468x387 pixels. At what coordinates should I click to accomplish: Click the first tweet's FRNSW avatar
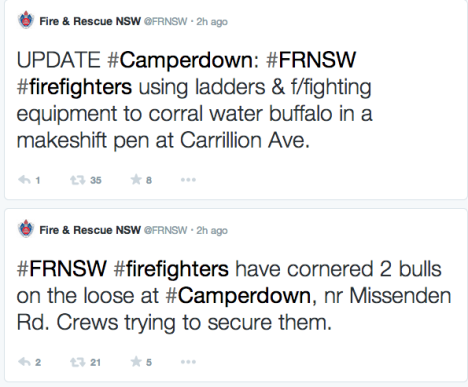[x=26, y=20]
